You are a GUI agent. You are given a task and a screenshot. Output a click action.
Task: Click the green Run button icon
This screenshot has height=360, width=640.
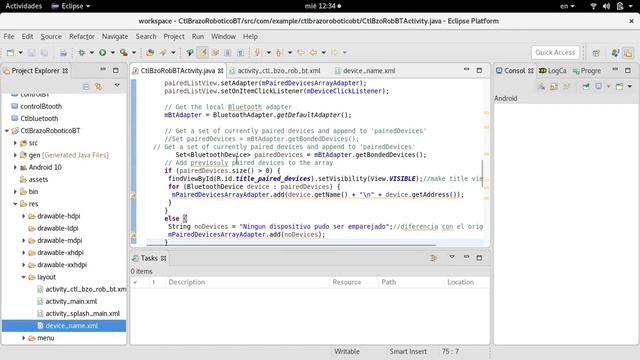pos(102,53)
